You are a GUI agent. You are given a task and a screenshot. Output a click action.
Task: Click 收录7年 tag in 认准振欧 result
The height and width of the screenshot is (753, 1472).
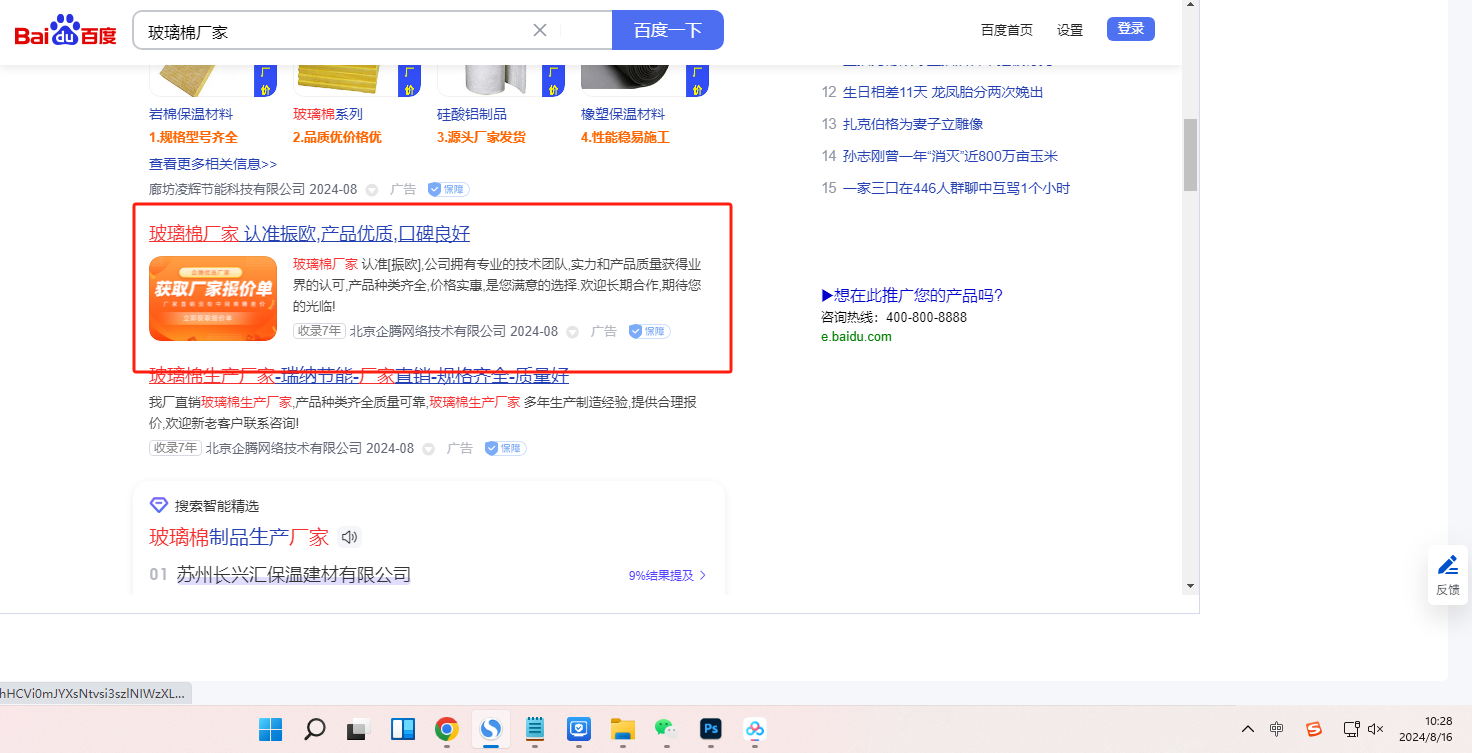click(319, 331)
